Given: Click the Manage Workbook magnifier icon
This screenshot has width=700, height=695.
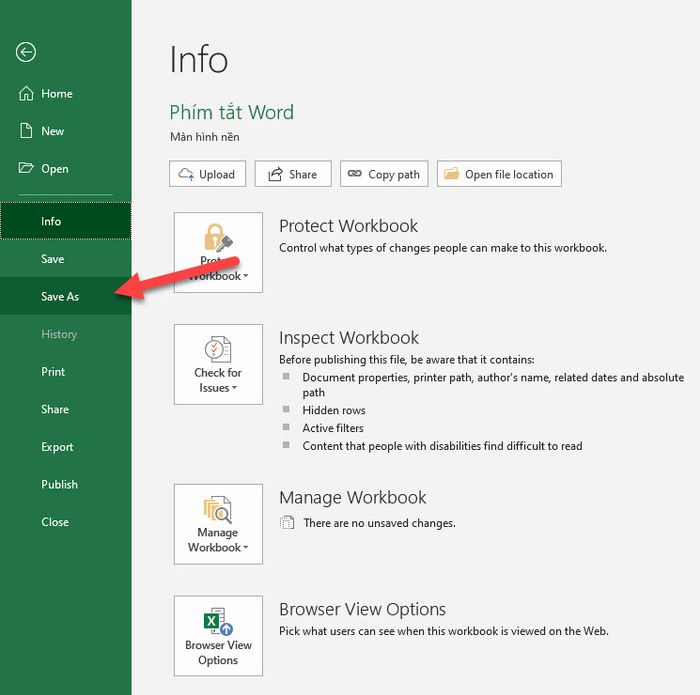Looking at the screenshot, I should click(218, 509).
